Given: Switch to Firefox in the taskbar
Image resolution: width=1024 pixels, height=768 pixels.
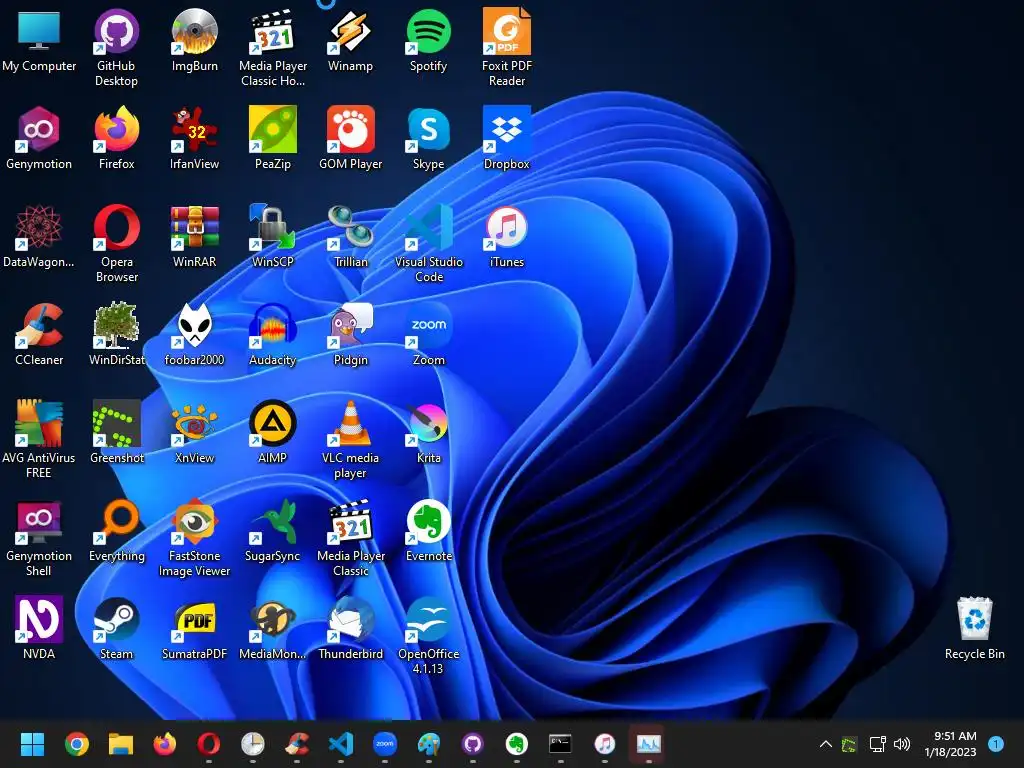Looking at the screenshot, I should [165, 743].
